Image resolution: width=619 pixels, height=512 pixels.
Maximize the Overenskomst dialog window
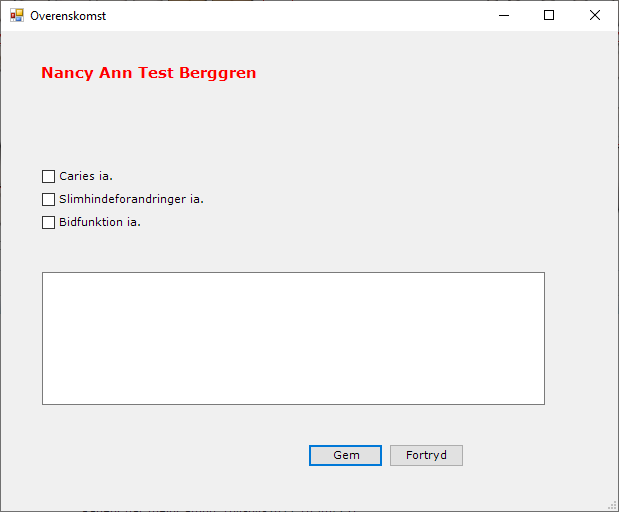pos(549,15)
